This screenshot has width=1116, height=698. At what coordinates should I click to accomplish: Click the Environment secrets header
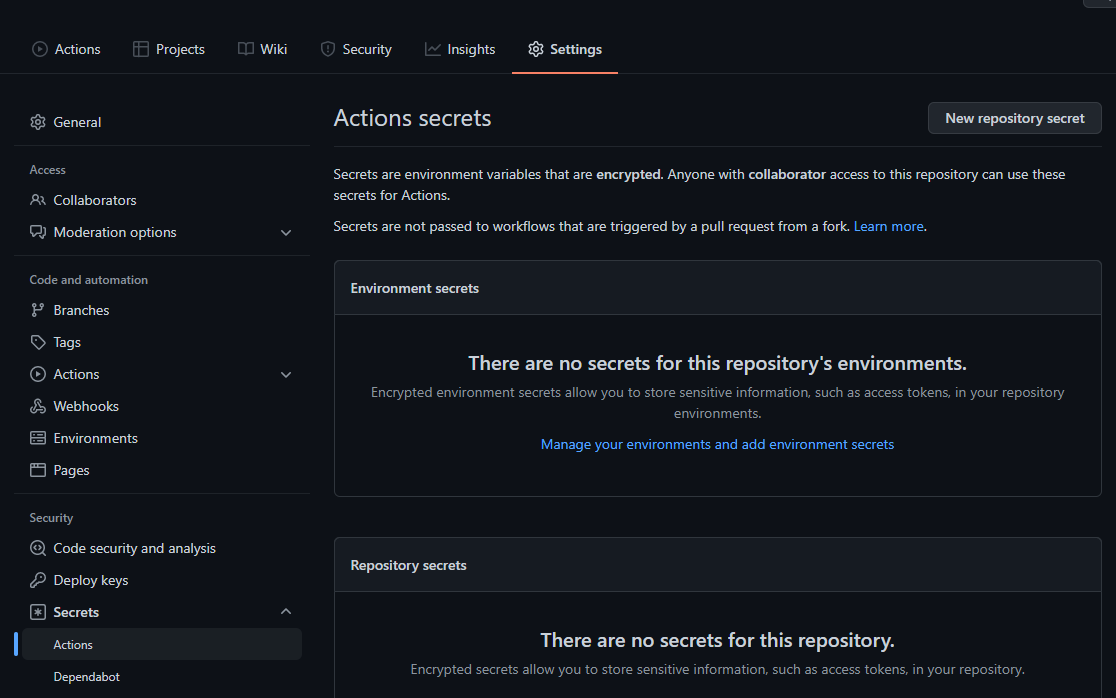pyautogui.click(x=414, y=288)
